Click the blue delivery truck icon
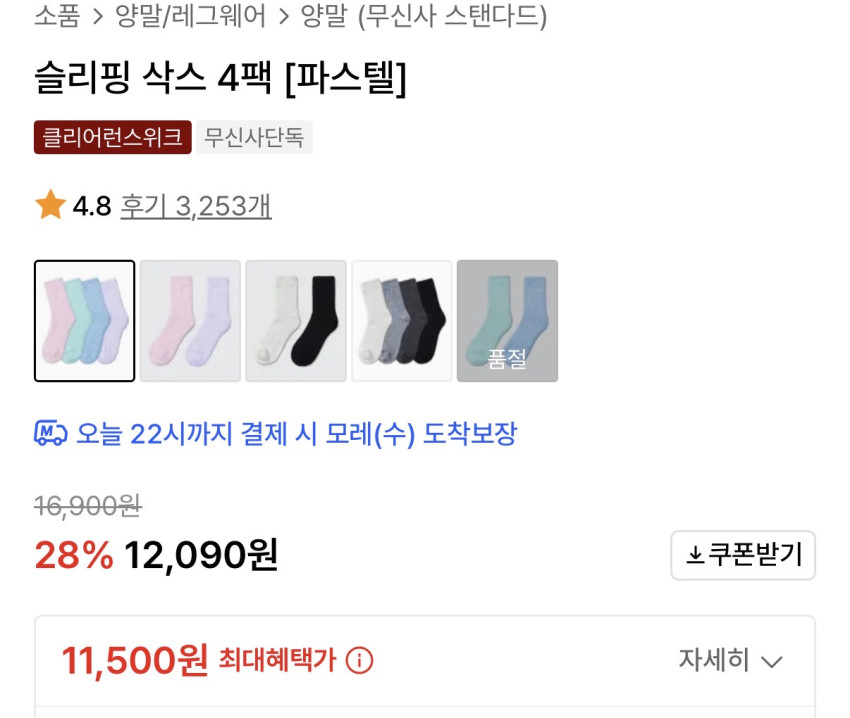Screen dimensions: 850x718 click(50, 433)
